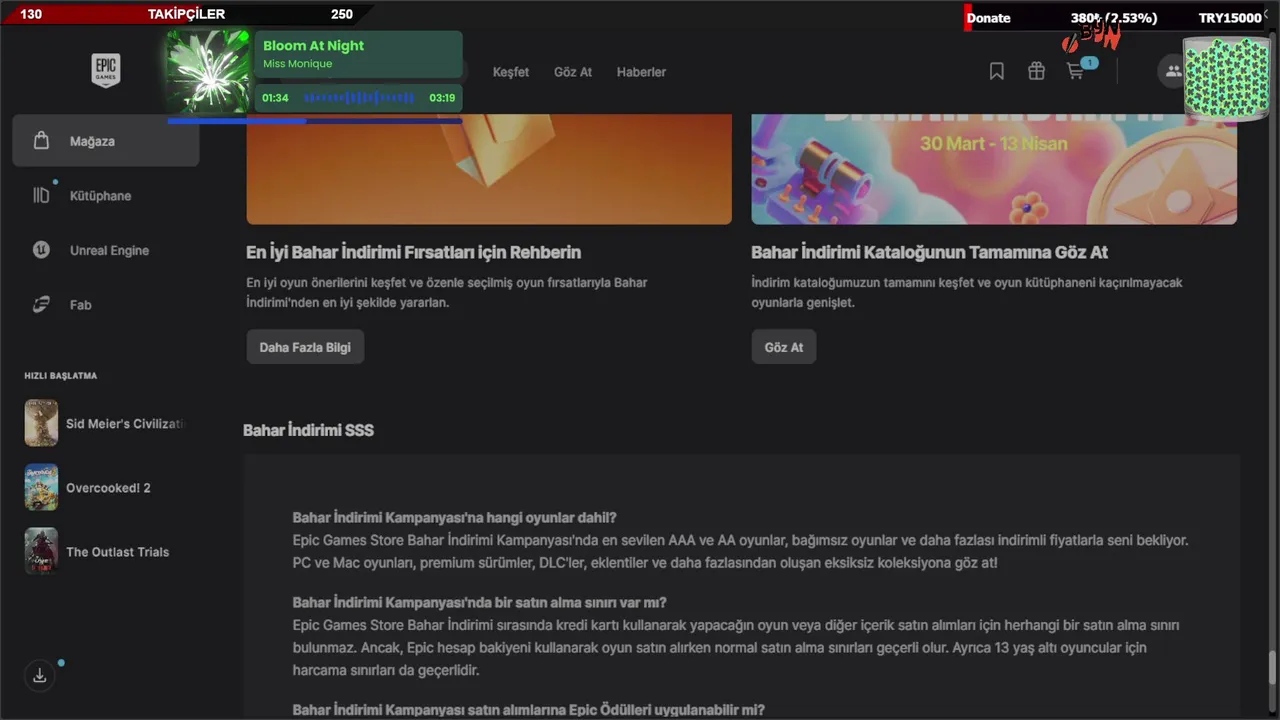Open the gift icon in header

click(x=1036, y=71)
